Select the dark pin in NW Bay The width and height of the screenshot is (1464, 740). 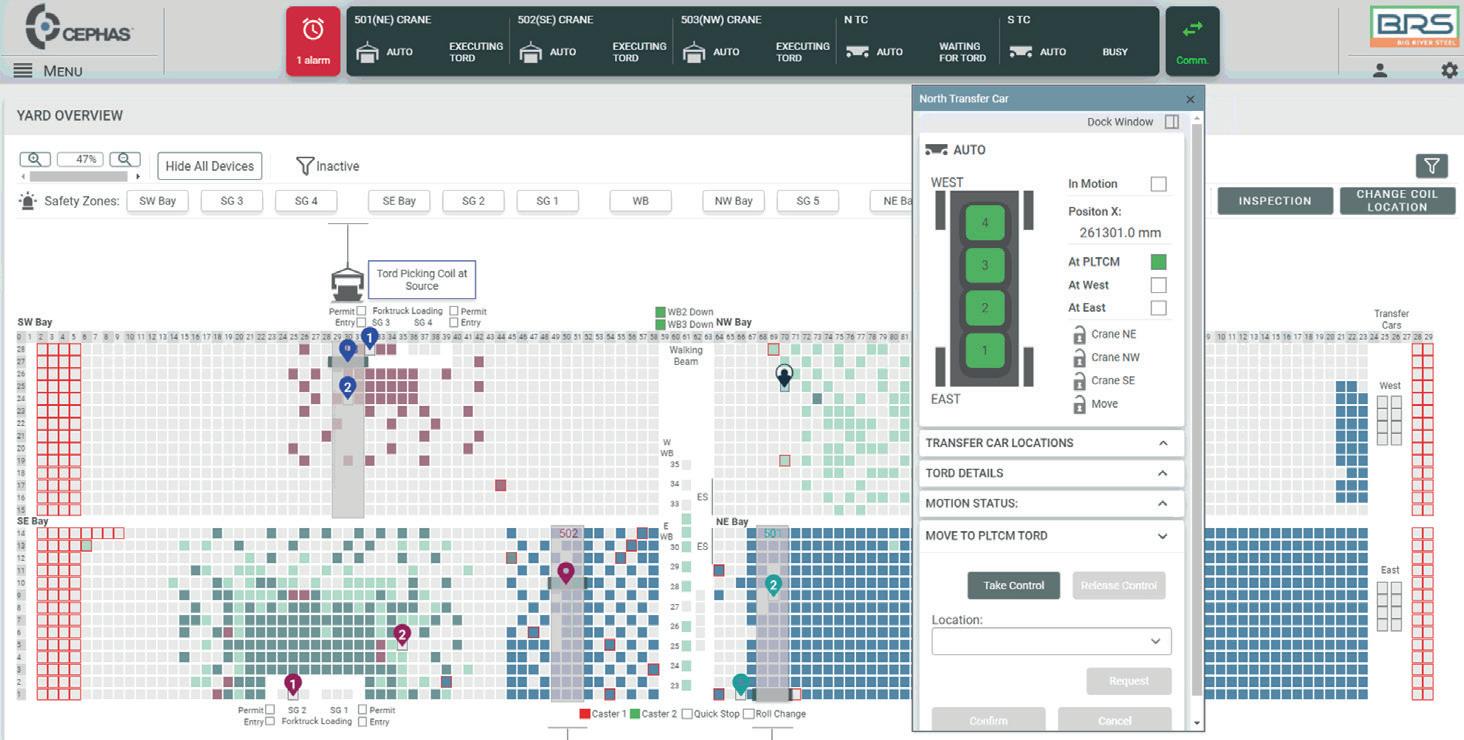click(x=784, y=375)
